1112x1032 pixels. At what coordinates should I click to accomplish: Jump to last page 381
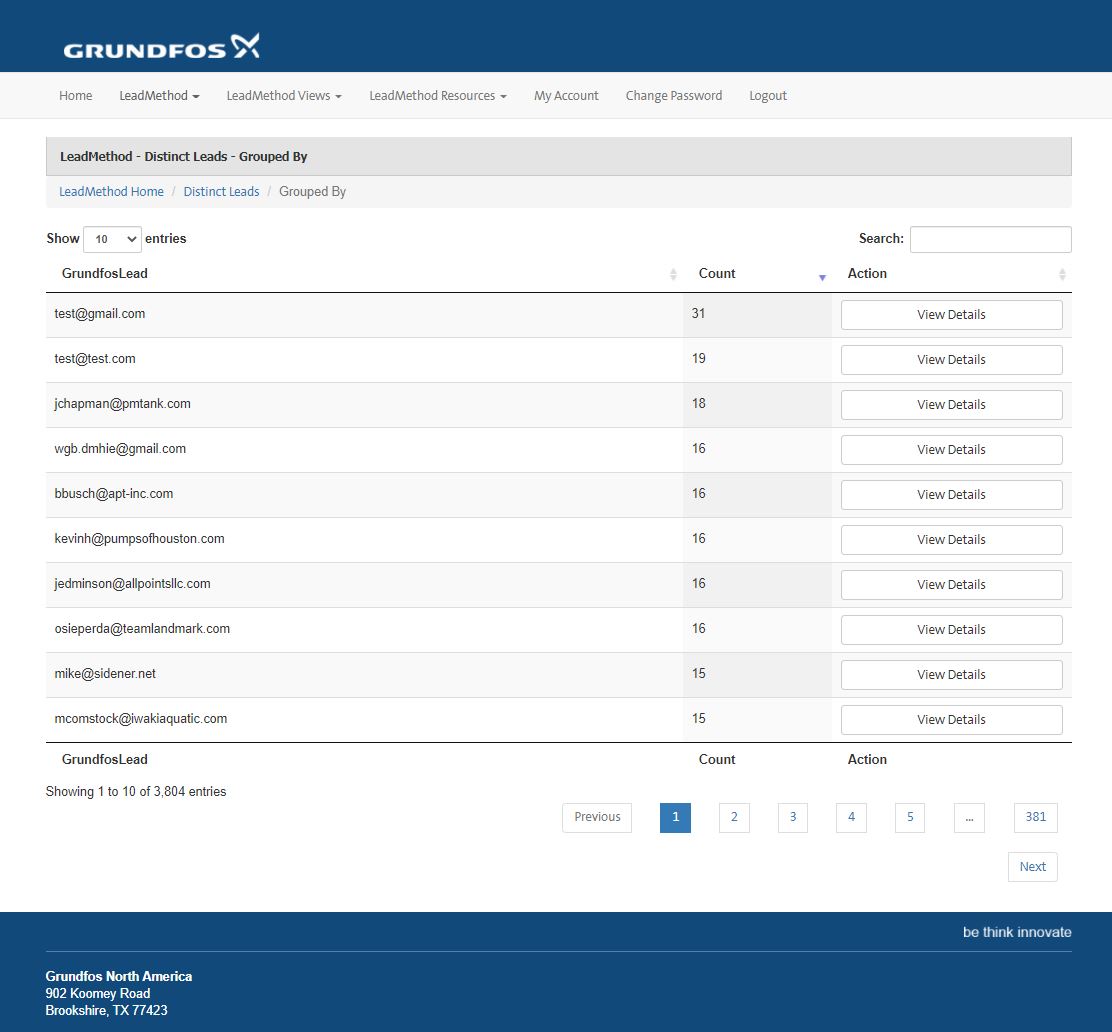point(1035,817)
